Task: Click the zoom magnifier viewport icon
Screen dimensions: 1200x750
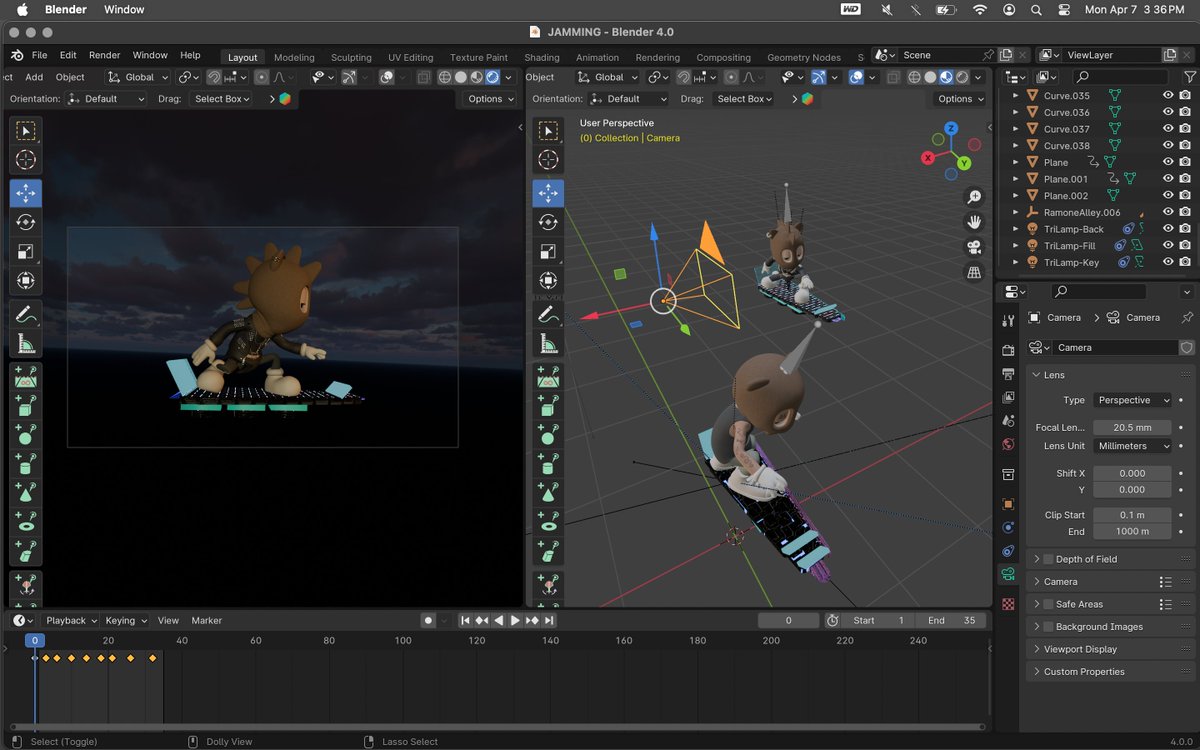Action: pos(974,197)
